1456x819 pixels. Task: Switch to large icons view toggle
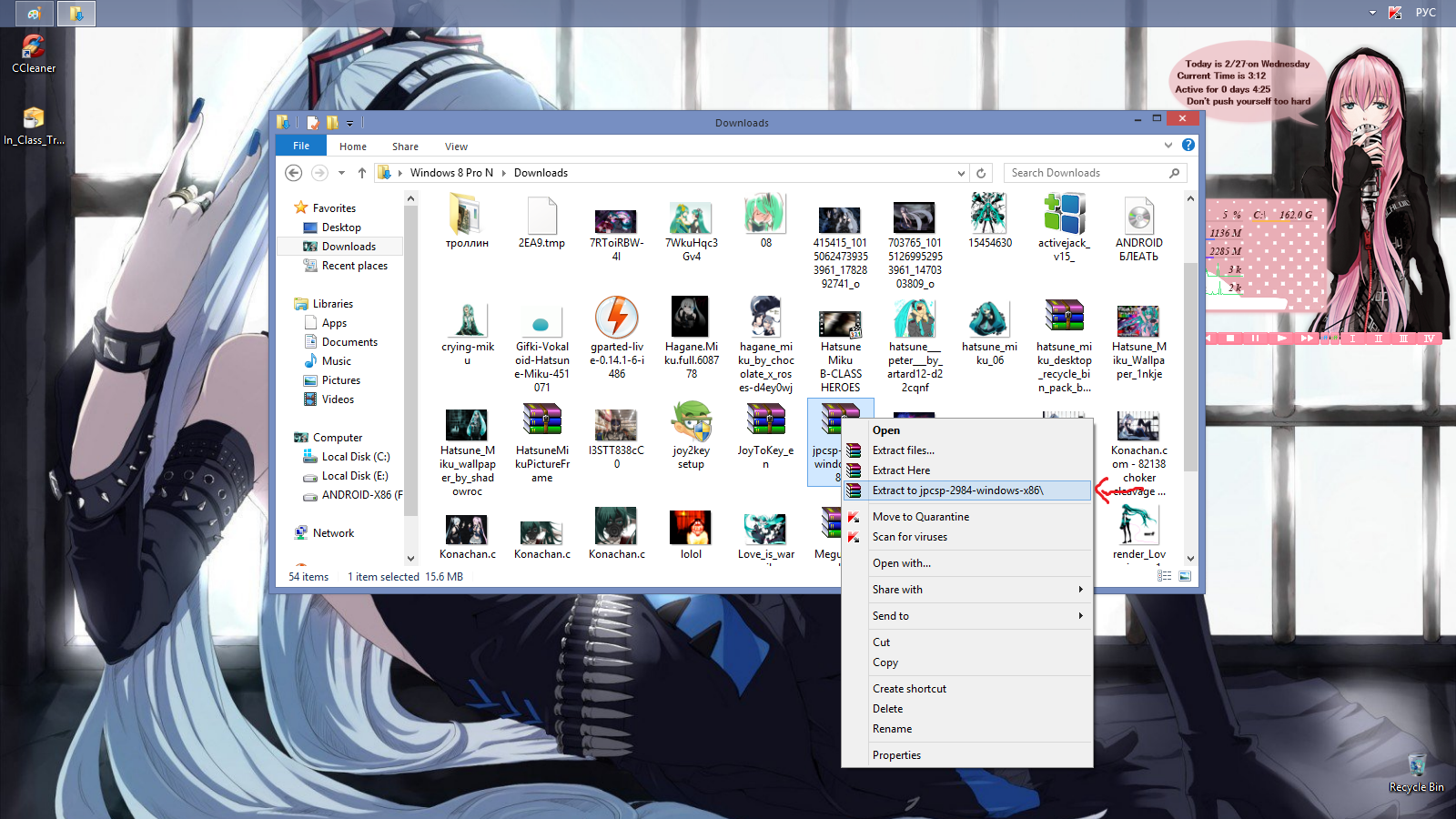[1185, 576]
